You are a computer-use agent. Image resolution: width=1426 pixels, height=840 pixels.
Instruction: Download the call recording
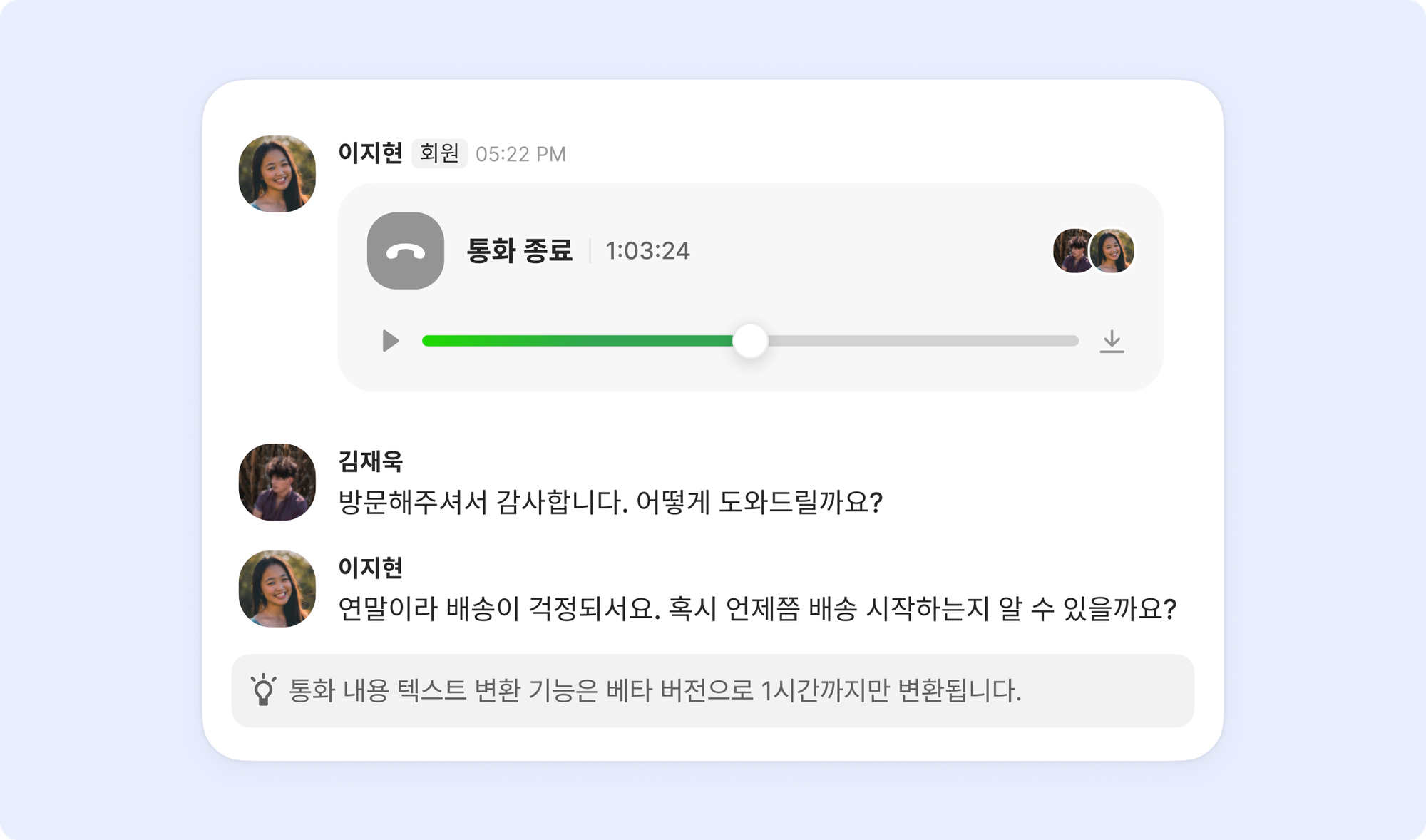click(1112, 342)
